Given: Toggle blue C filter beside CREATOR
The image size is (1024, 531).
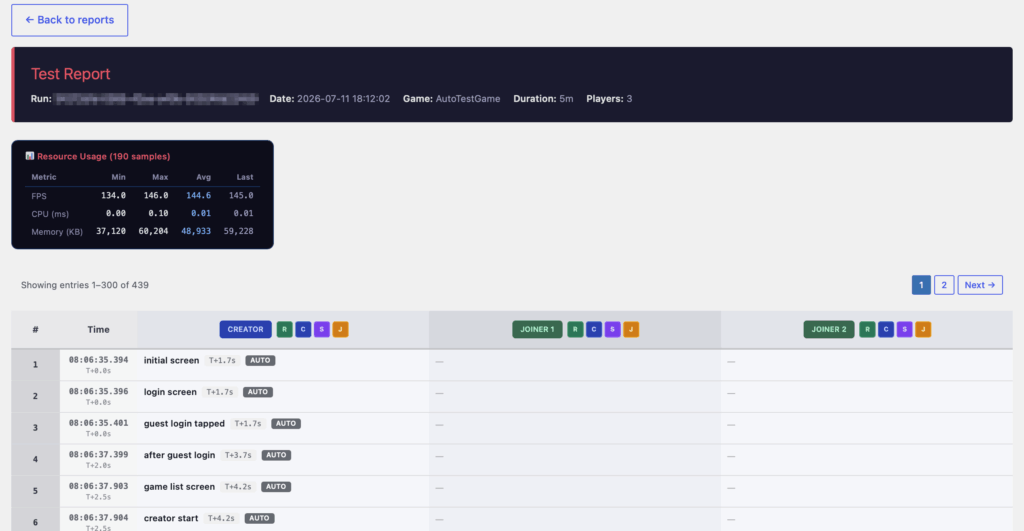Looking at the screenshot, I should click(x=303, y=329).
